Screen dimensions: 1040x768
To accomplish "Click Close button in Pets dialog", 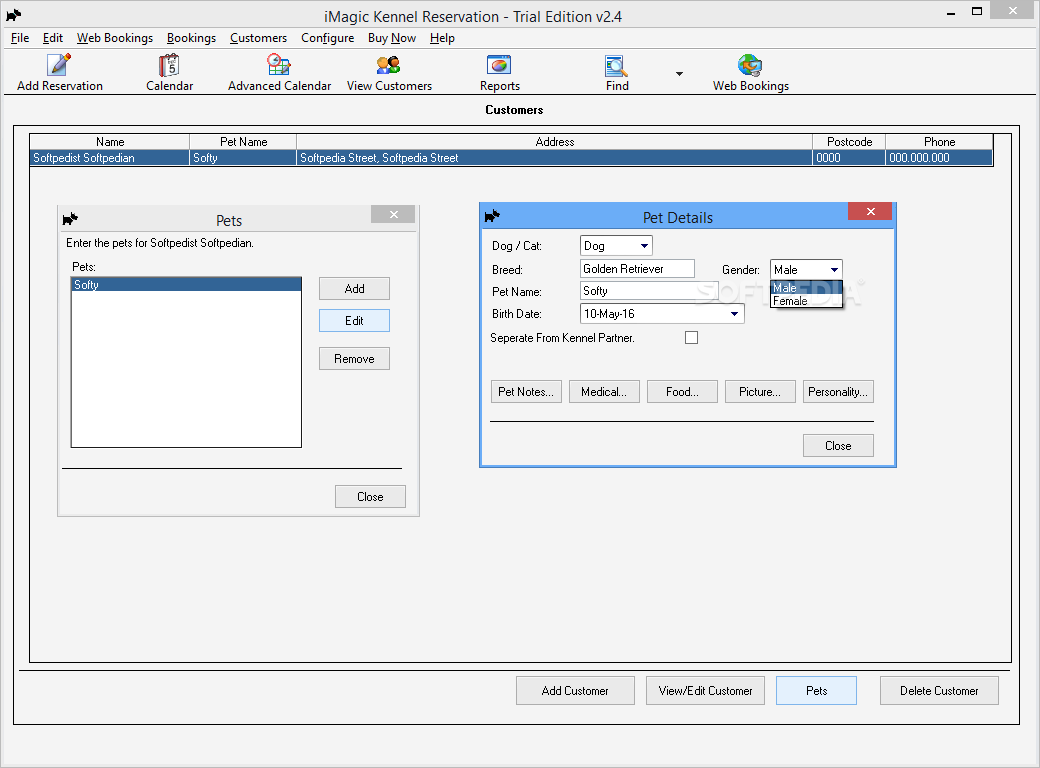I will [370, 497].
